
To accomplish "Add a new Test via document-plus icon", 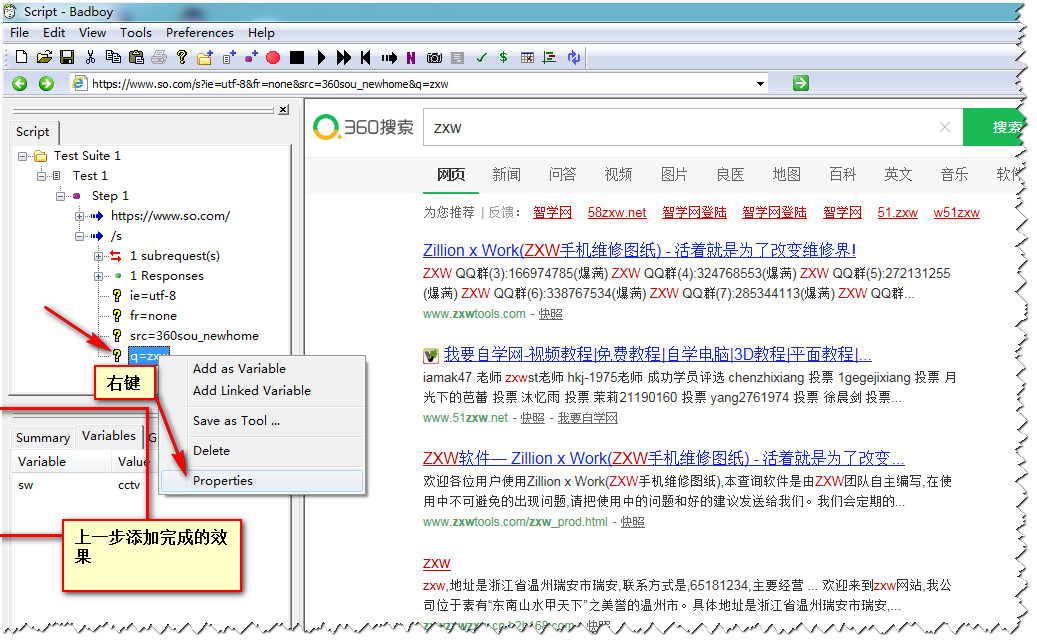I will [229, 58].
